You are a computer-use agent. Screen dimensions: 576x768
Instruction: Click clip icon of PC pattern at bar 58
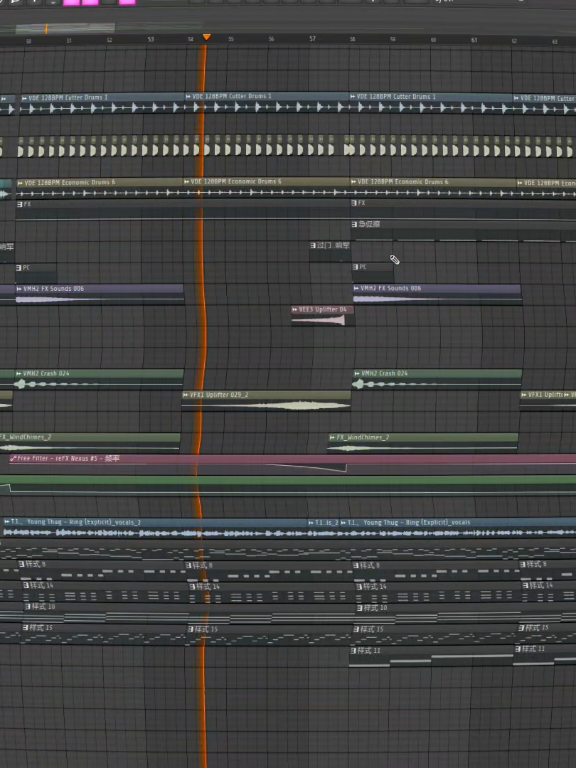(355, 267)
